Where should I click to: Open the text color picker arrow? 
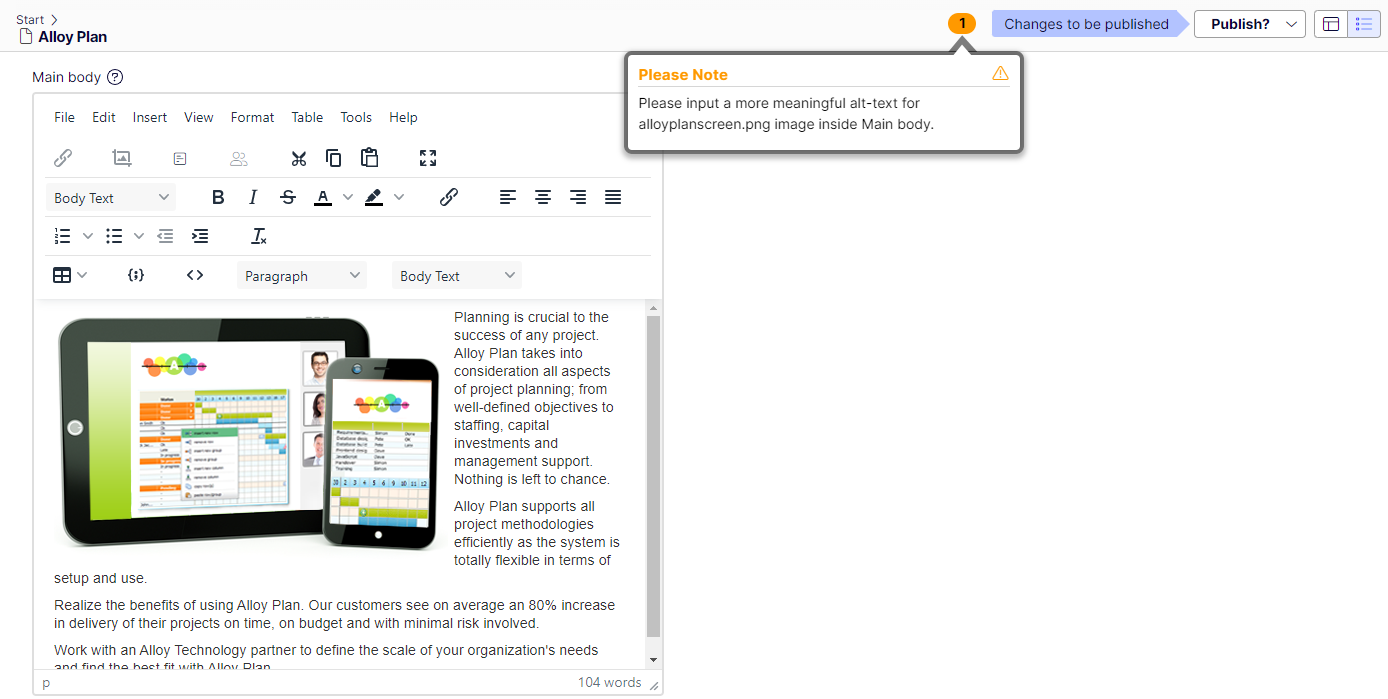click(348, 197)
